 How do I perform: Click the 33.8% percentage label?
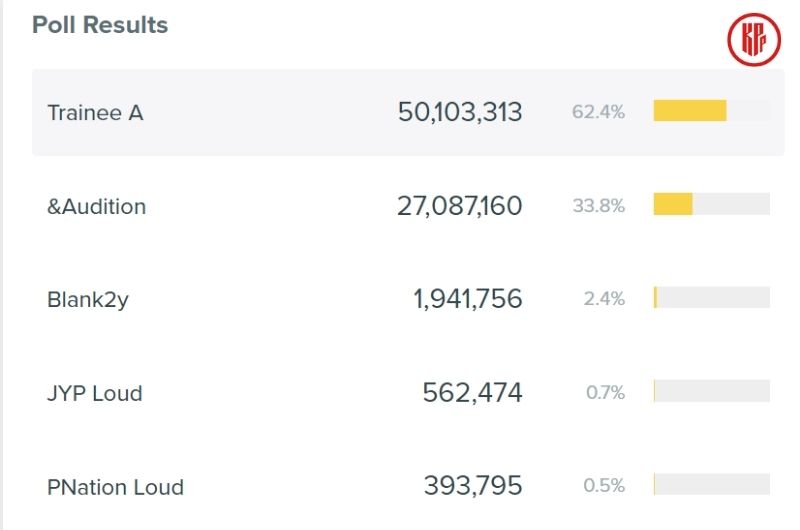click(x=598, y=206)
